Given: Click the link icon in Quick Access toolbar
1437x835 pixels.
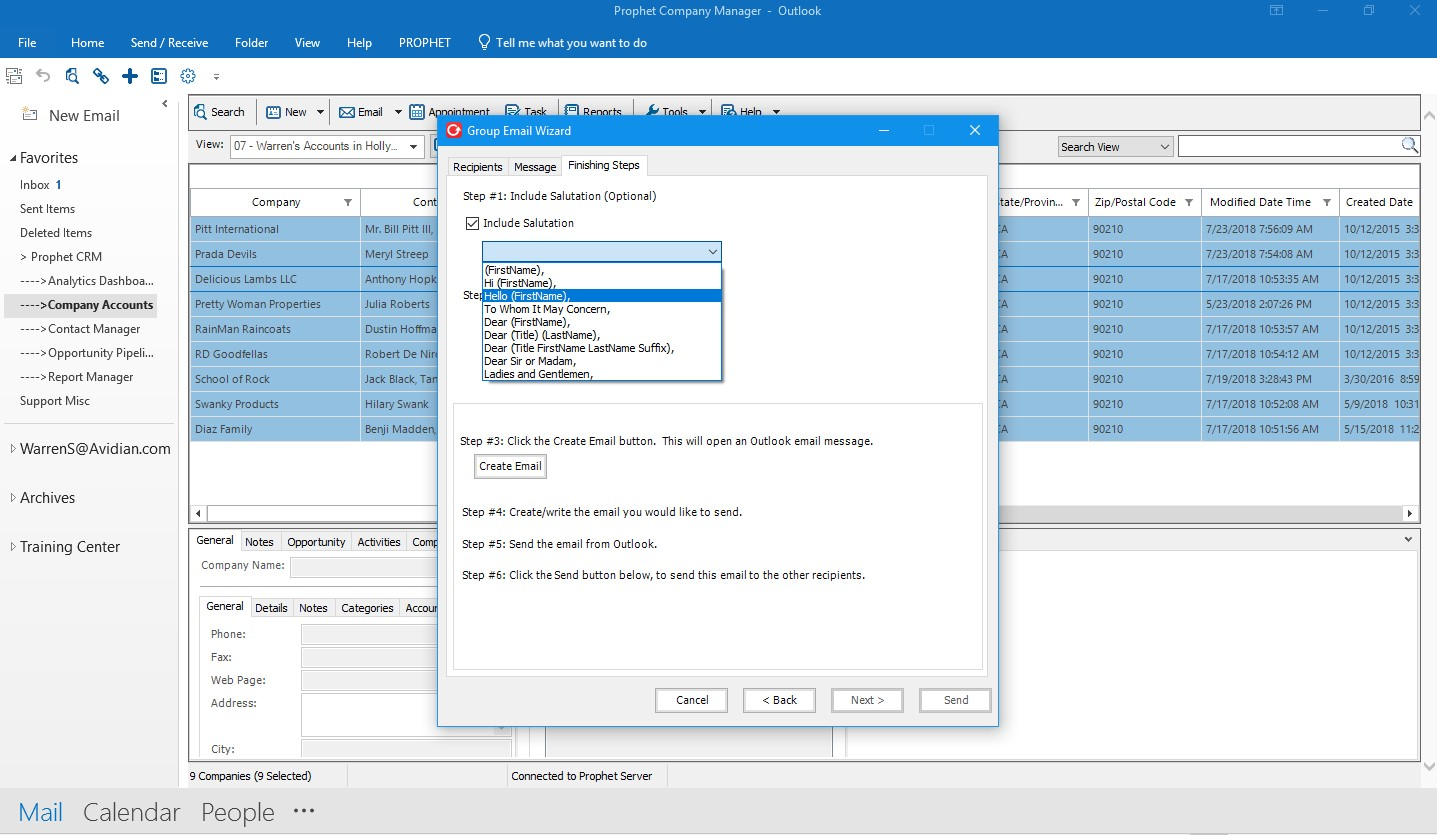Looking at the screenshot, I should (100, 76).
